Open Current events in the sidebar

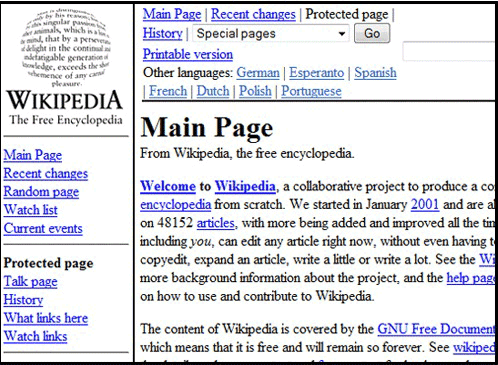click(43, 228)
